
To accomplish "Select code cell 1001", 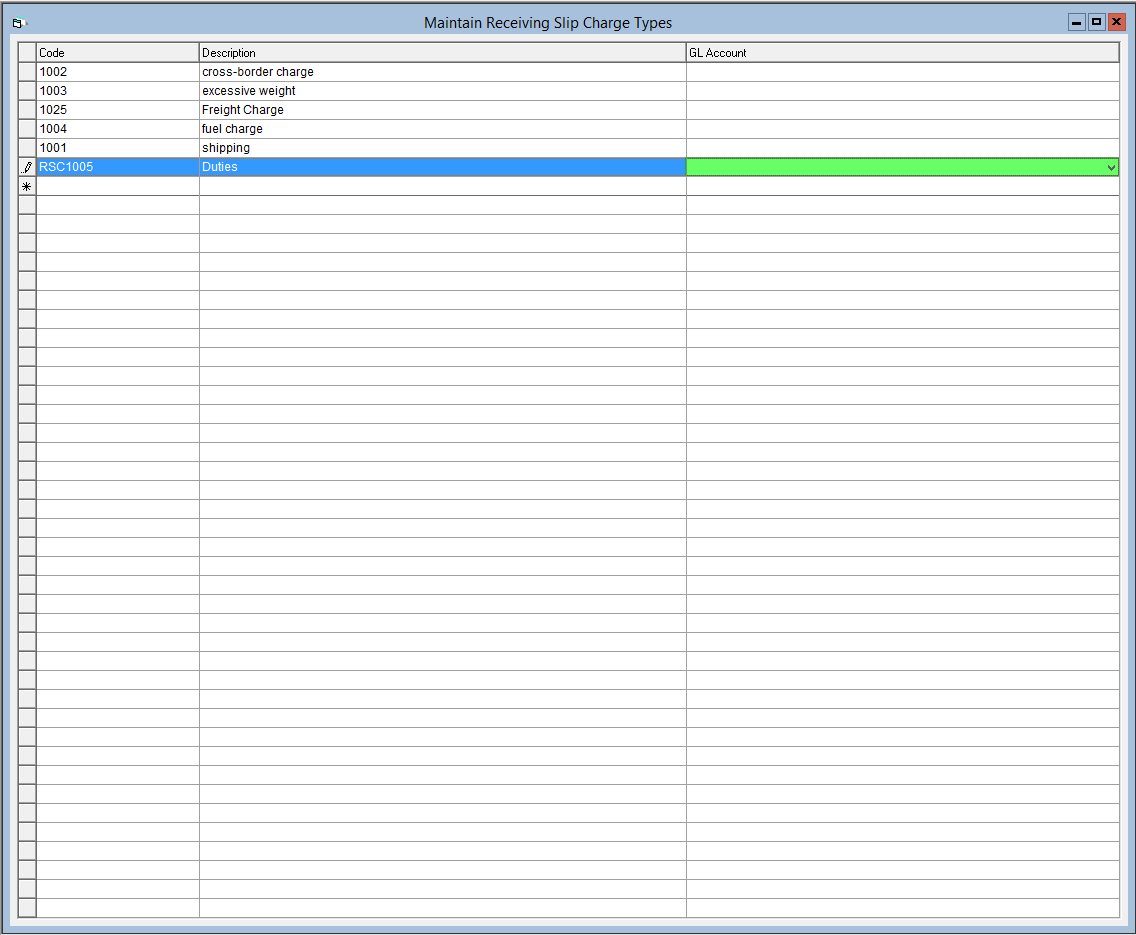I will point(117,148).
